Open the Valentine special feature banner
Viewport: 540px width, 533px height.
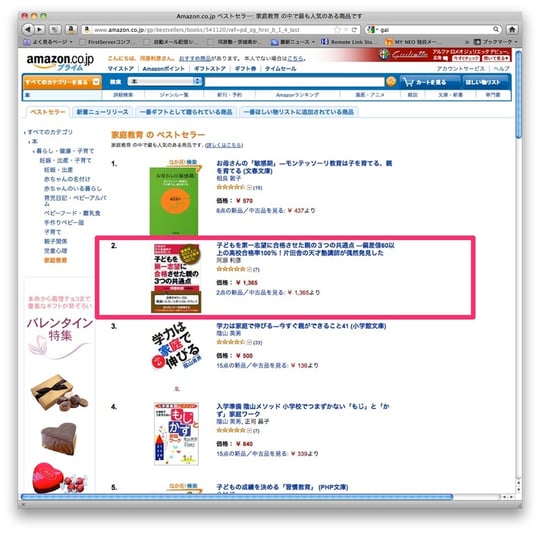pos(60,328)
